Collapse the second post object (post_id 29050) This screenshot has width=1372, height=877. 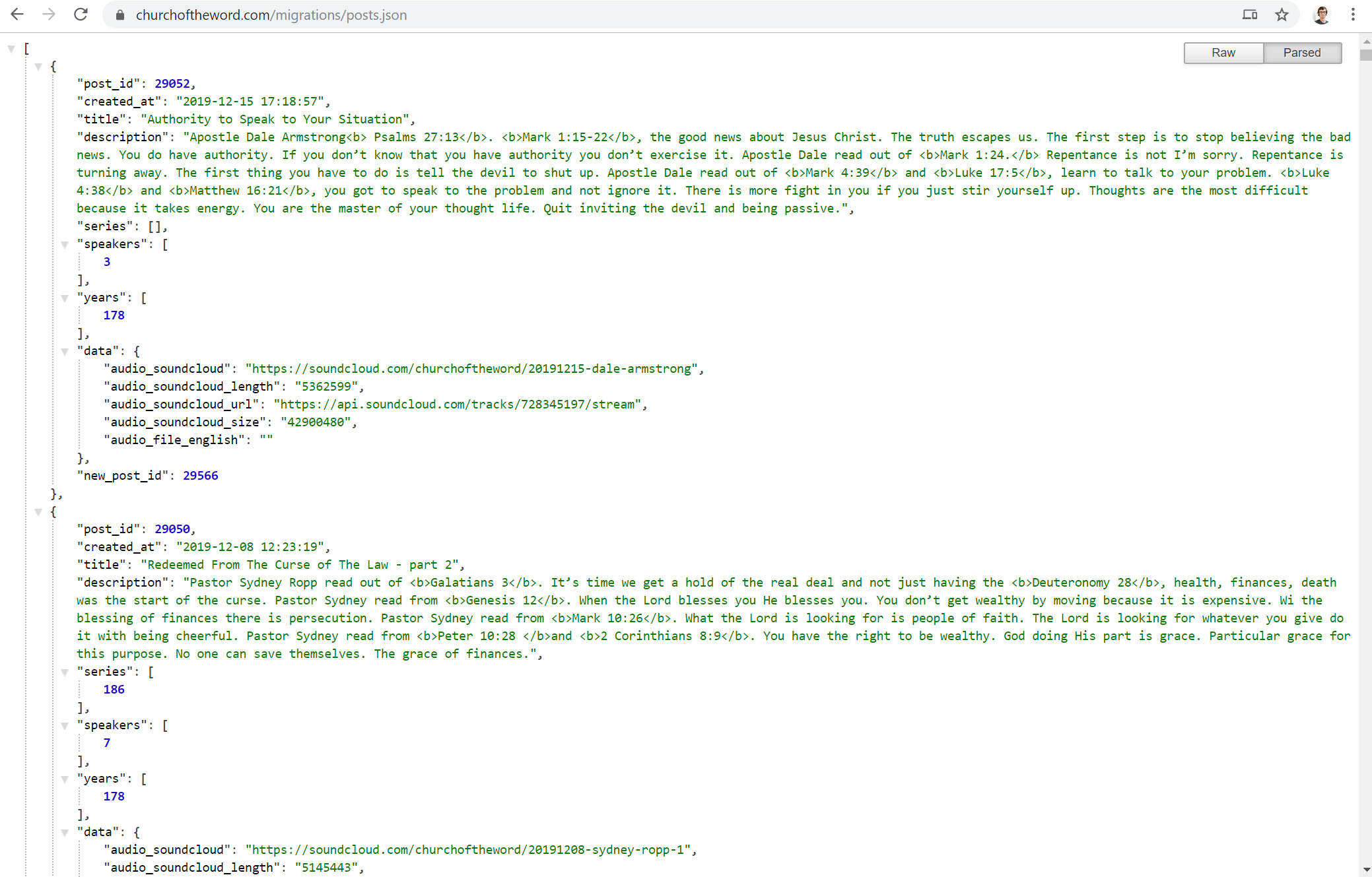click(38, 512)
